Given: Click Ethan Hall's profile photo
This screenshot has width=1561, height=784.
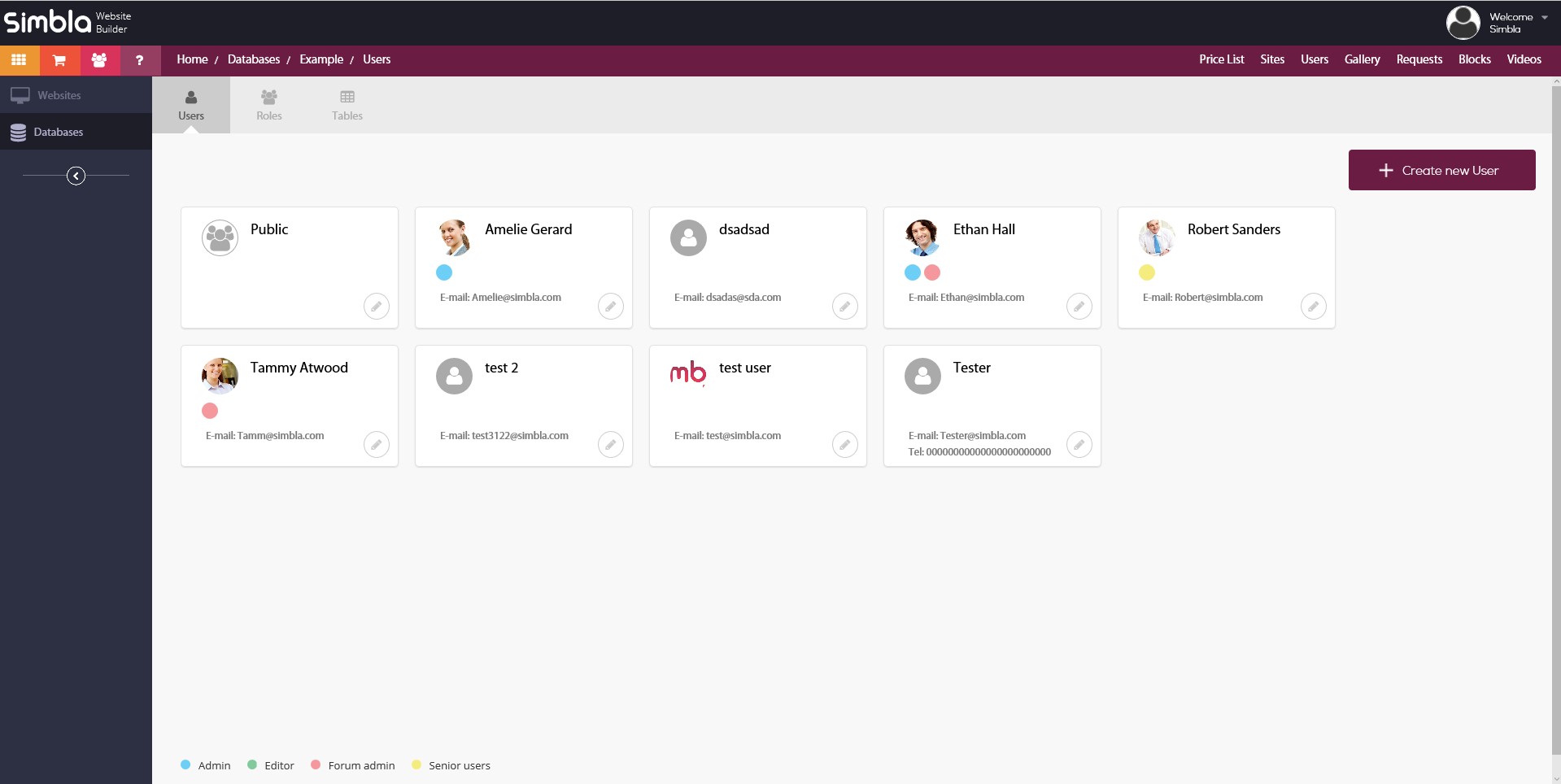Looking at the screenshot, I should coord(922,237).
